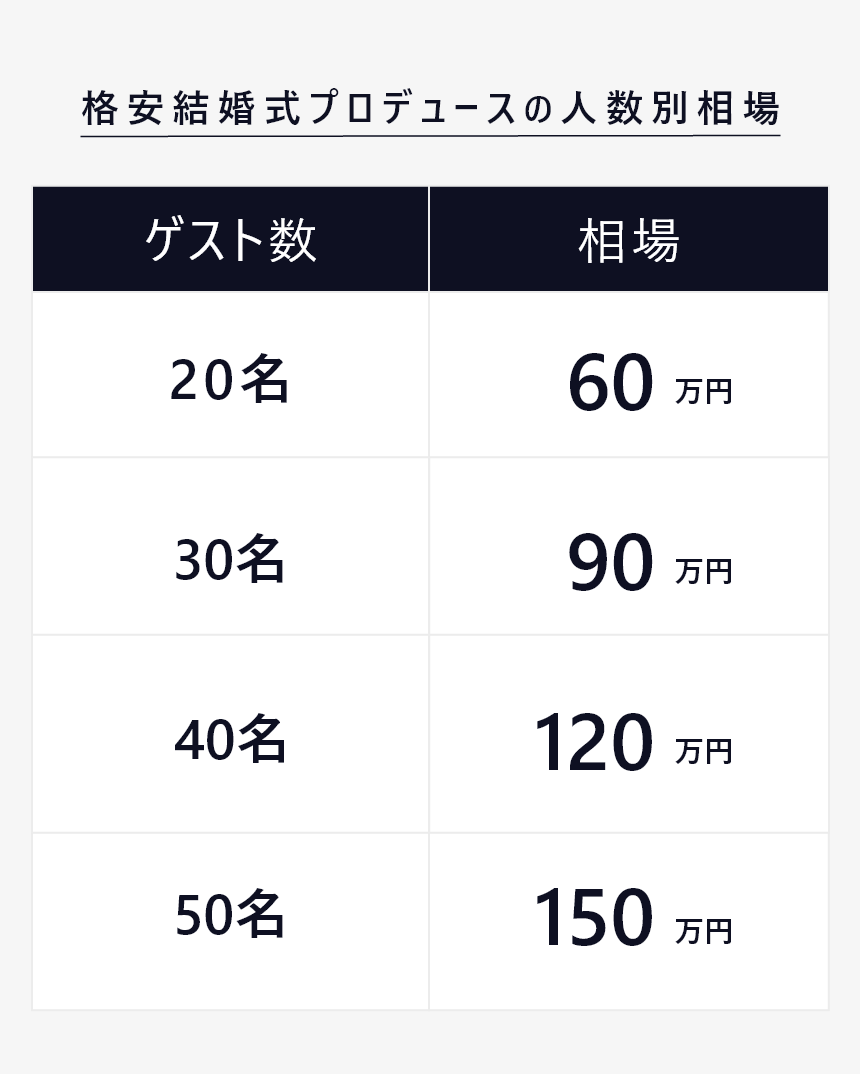
Task: Select the 相場 column header
Action: click(629, 239)
